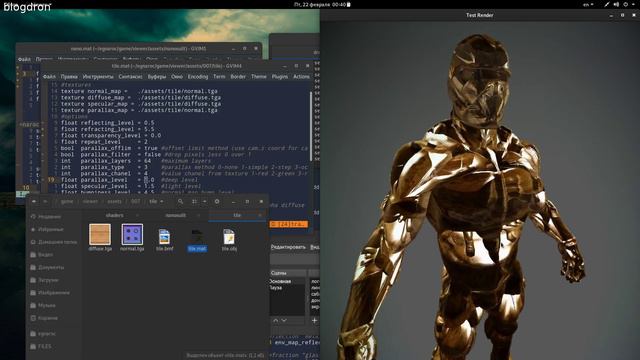
Task: Switch to the shaders tab in file manager
Action: [x=114, y=215]
